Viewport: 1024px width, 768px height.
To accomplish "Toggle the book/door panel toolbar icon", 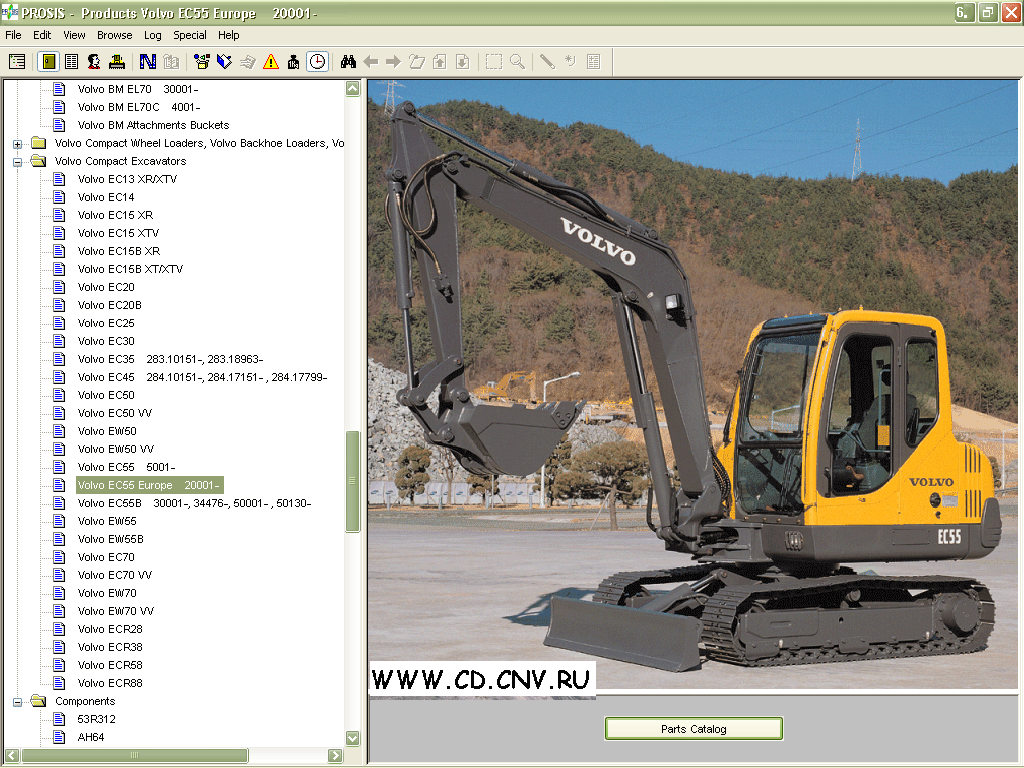I will [x=49, y=62].
